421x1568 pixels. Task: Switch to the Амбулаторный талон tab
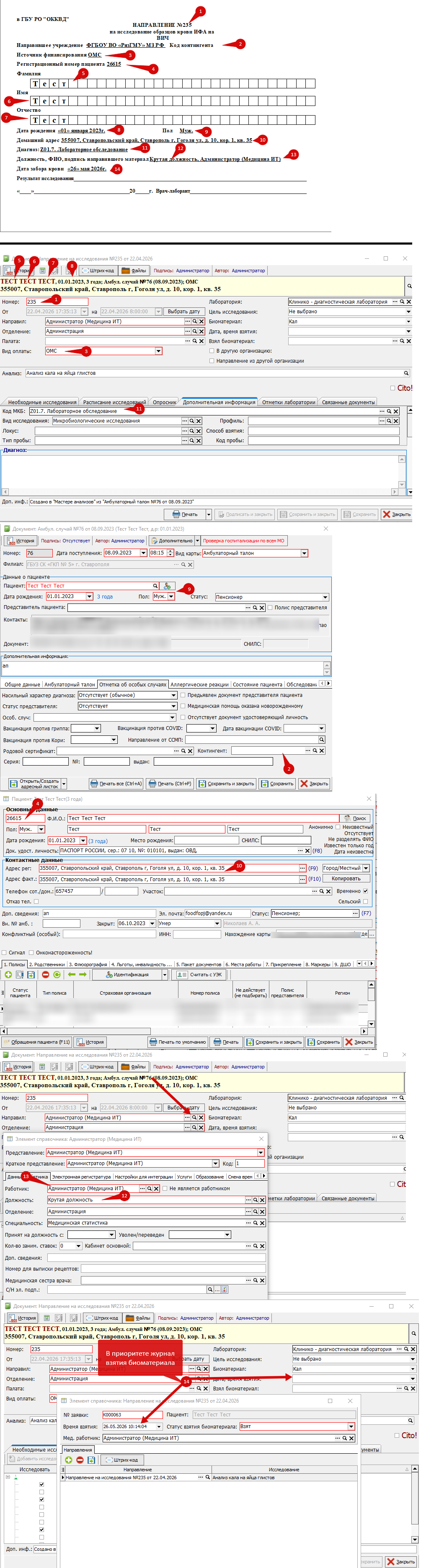pyautogui.click(x=70, y=684)
